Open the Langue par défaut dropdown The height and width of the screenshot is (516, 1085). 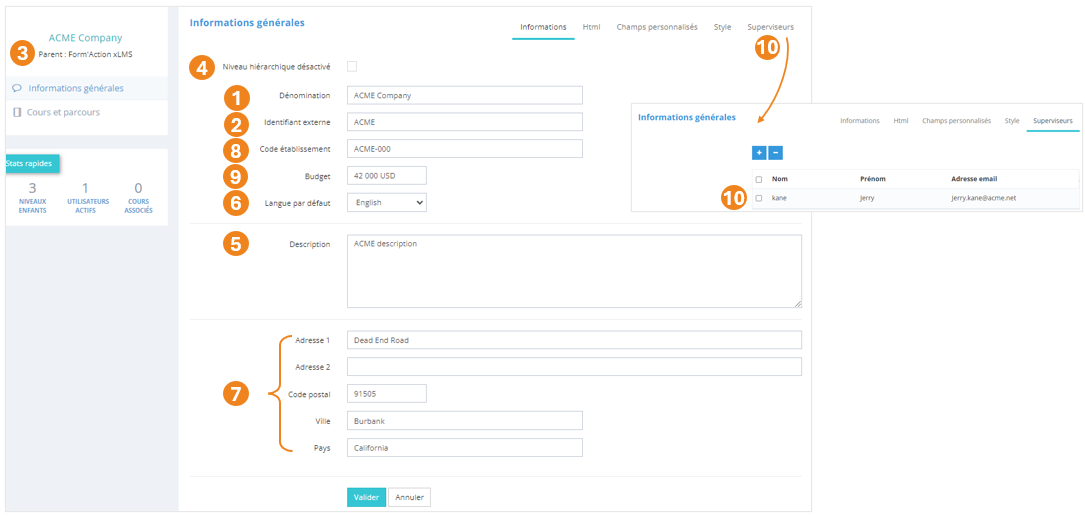[386, 203]
